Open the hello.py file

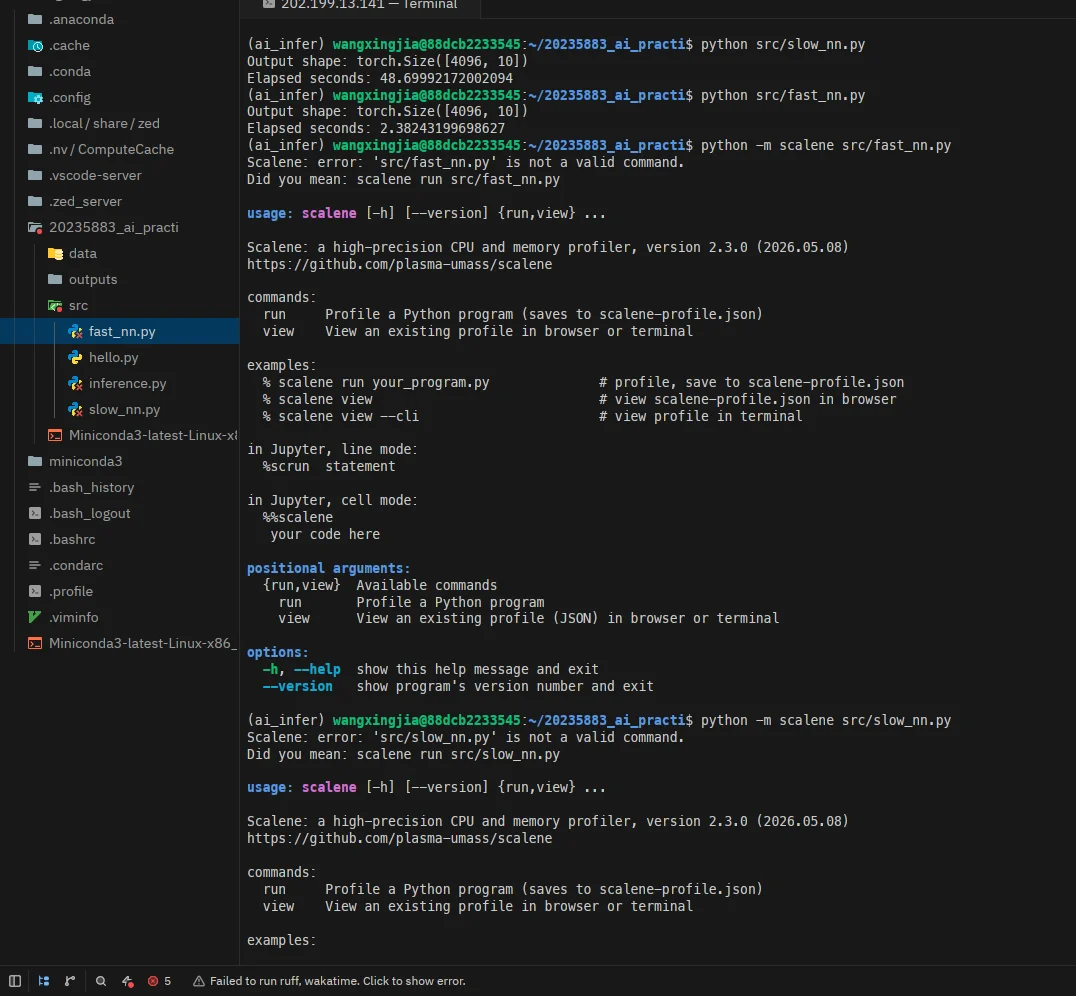[x=119, y=358]
